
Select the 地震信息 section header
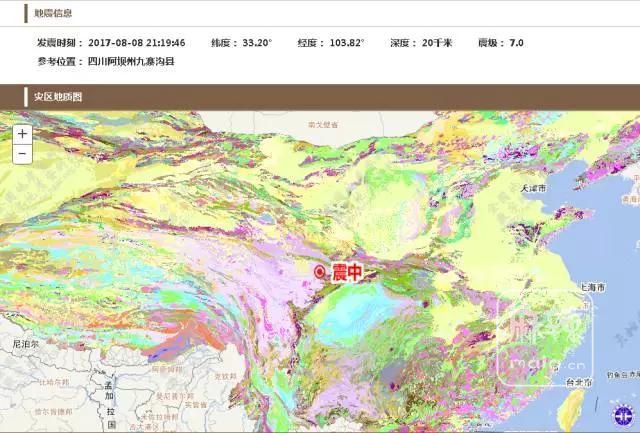point(53,13)
